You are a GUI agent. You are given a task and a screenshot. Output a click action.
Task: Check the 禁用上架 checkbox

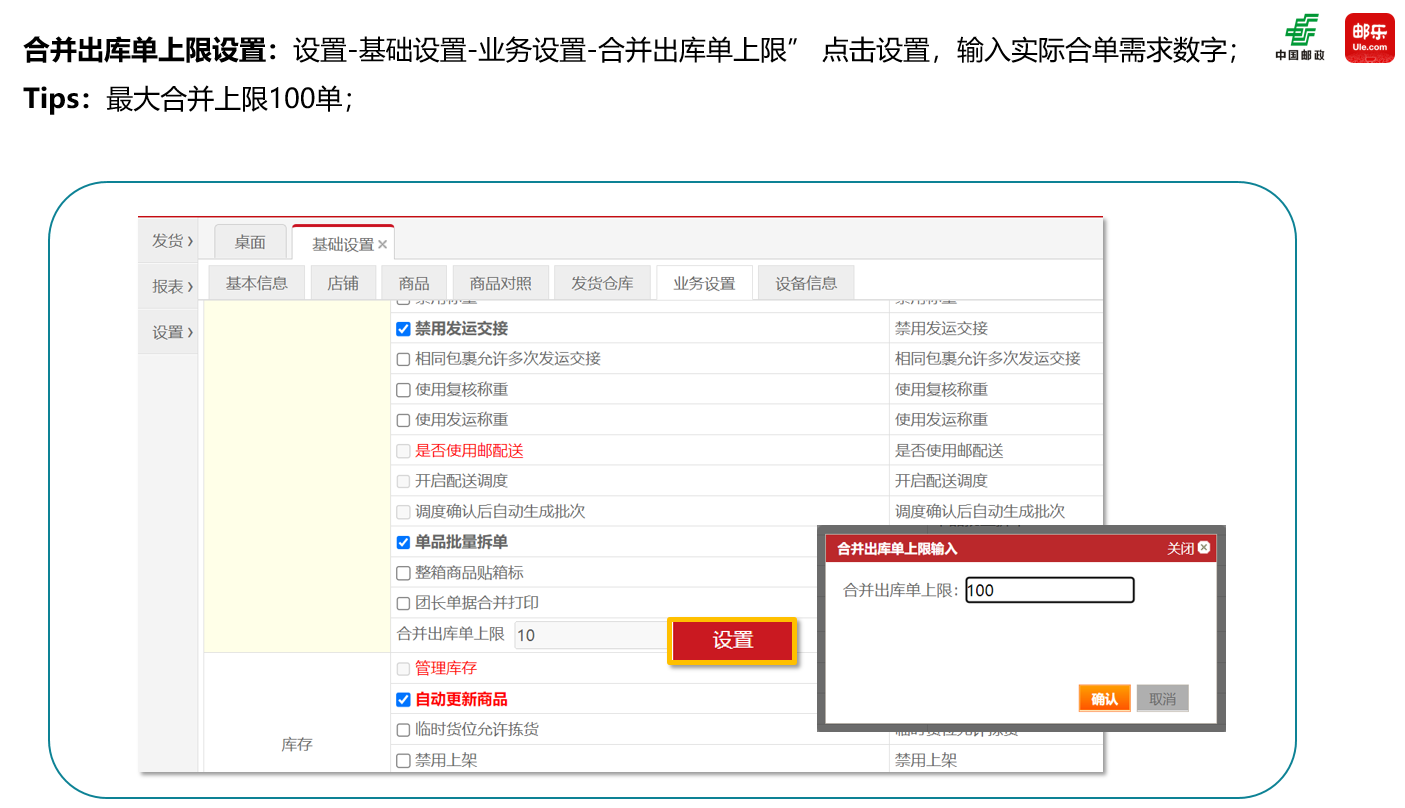pos(404,760)
